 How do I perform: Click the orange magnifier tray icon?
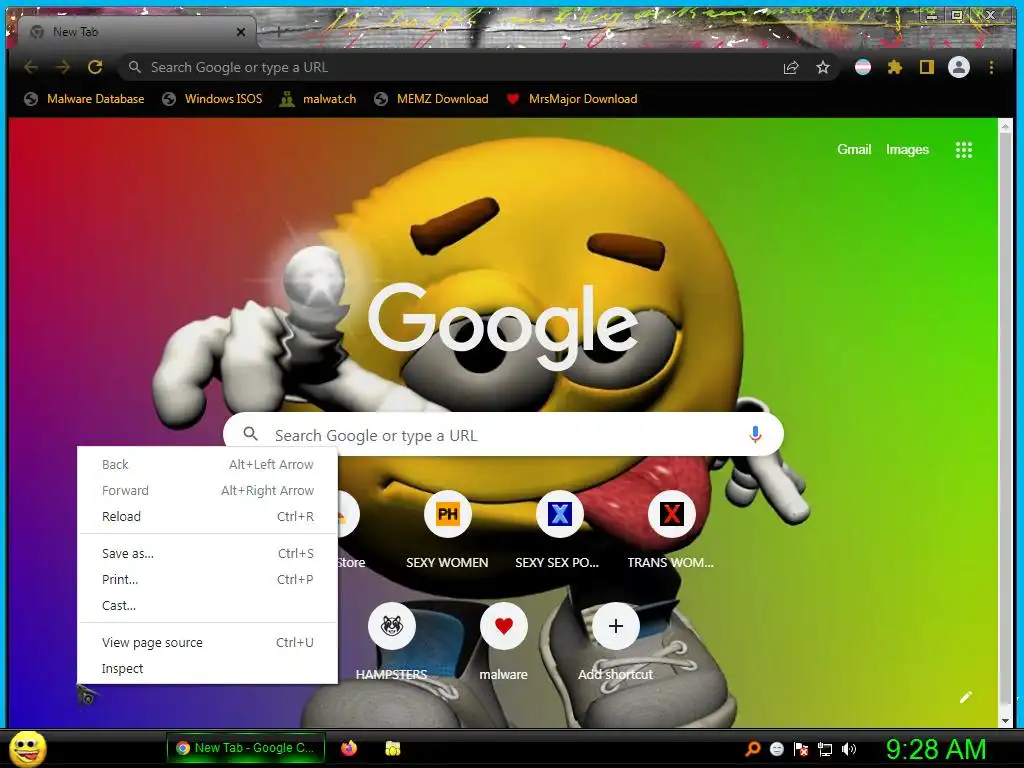tap(752, 749)
